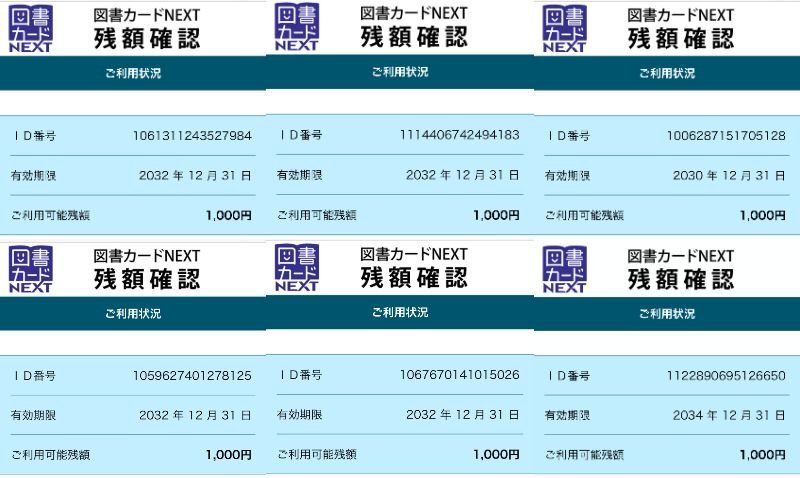Click ご利用状況 header above ID 1067670141015026
Screen dimensions: 800x478
pos(400,312)
